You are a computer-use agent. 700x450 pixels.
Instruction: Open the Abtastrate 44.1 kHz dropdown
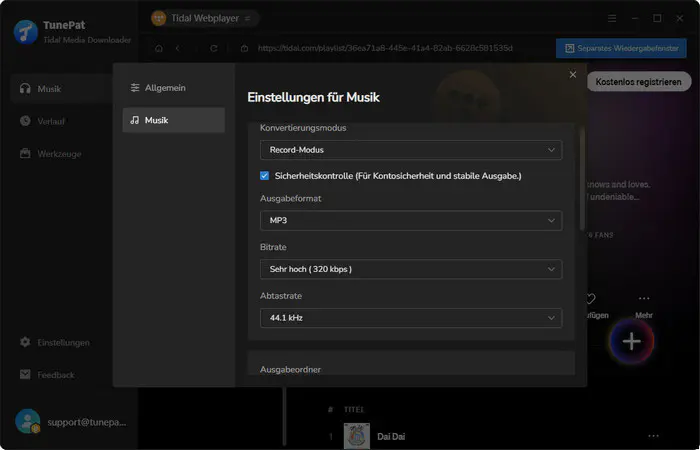[x=411, y=318]
